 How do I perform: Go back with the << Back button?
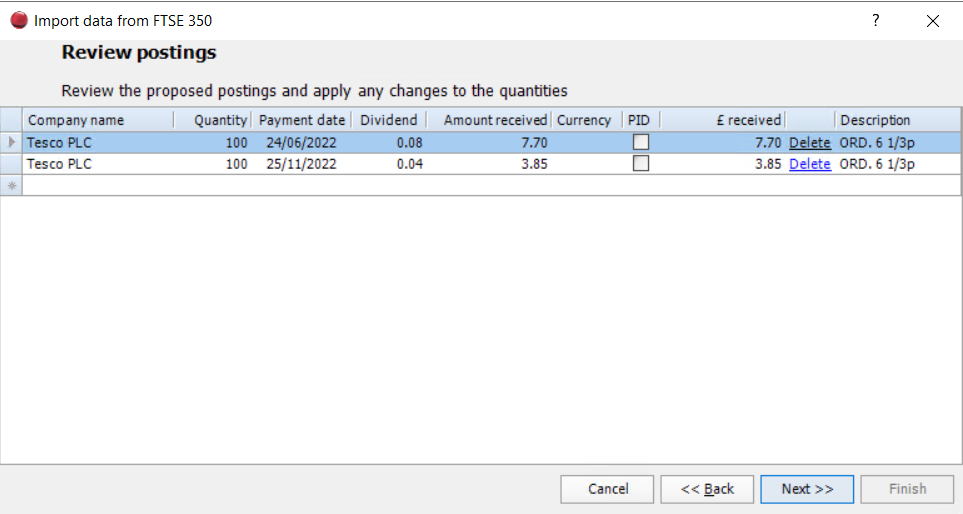(x=707, y=489)
